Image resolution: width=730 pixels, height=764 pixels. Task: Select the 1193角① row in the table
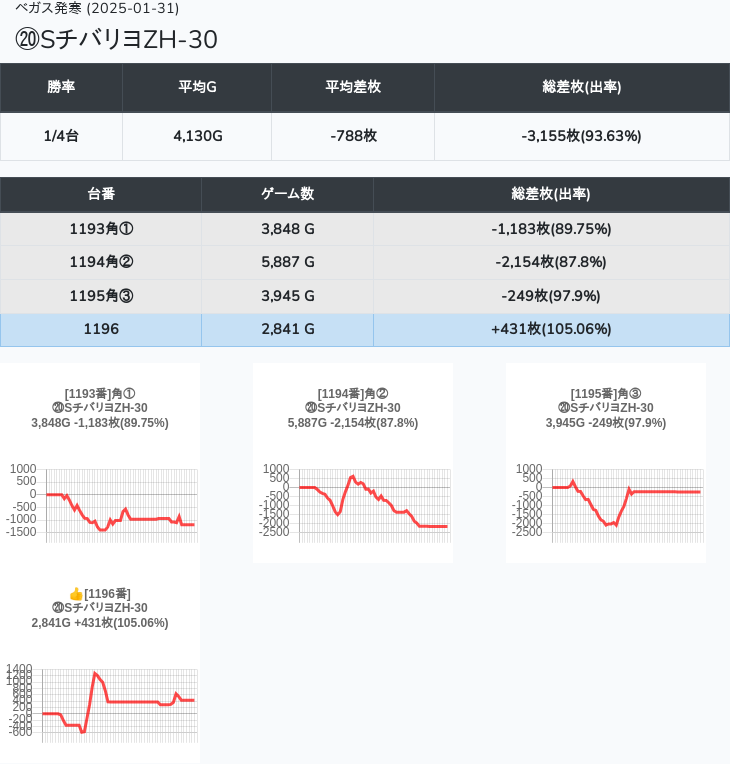pyautogui.click(x=101, y=229)
